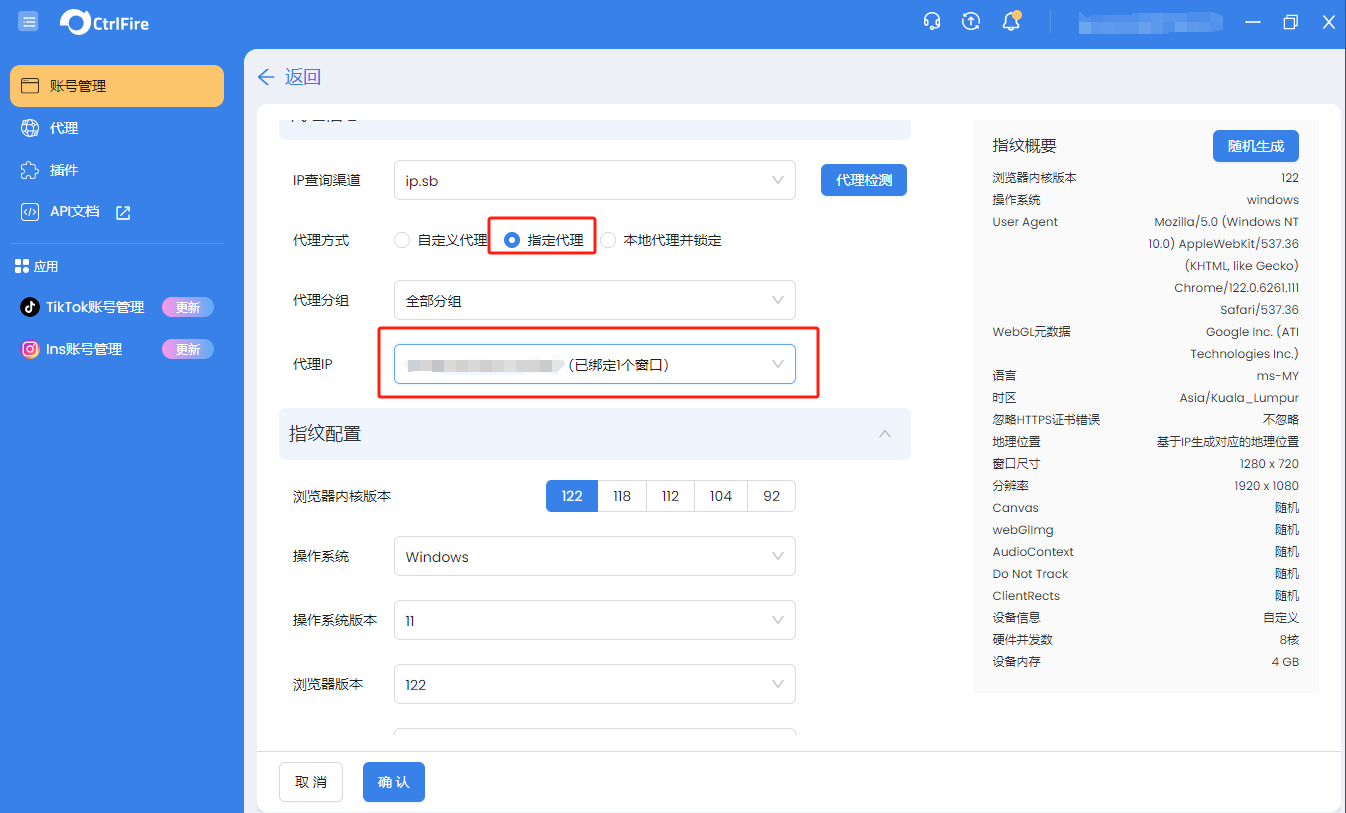Open the 操作系统版本 dropdown
The height and width of the screenshot is (813, 1346).
[595, 620]
